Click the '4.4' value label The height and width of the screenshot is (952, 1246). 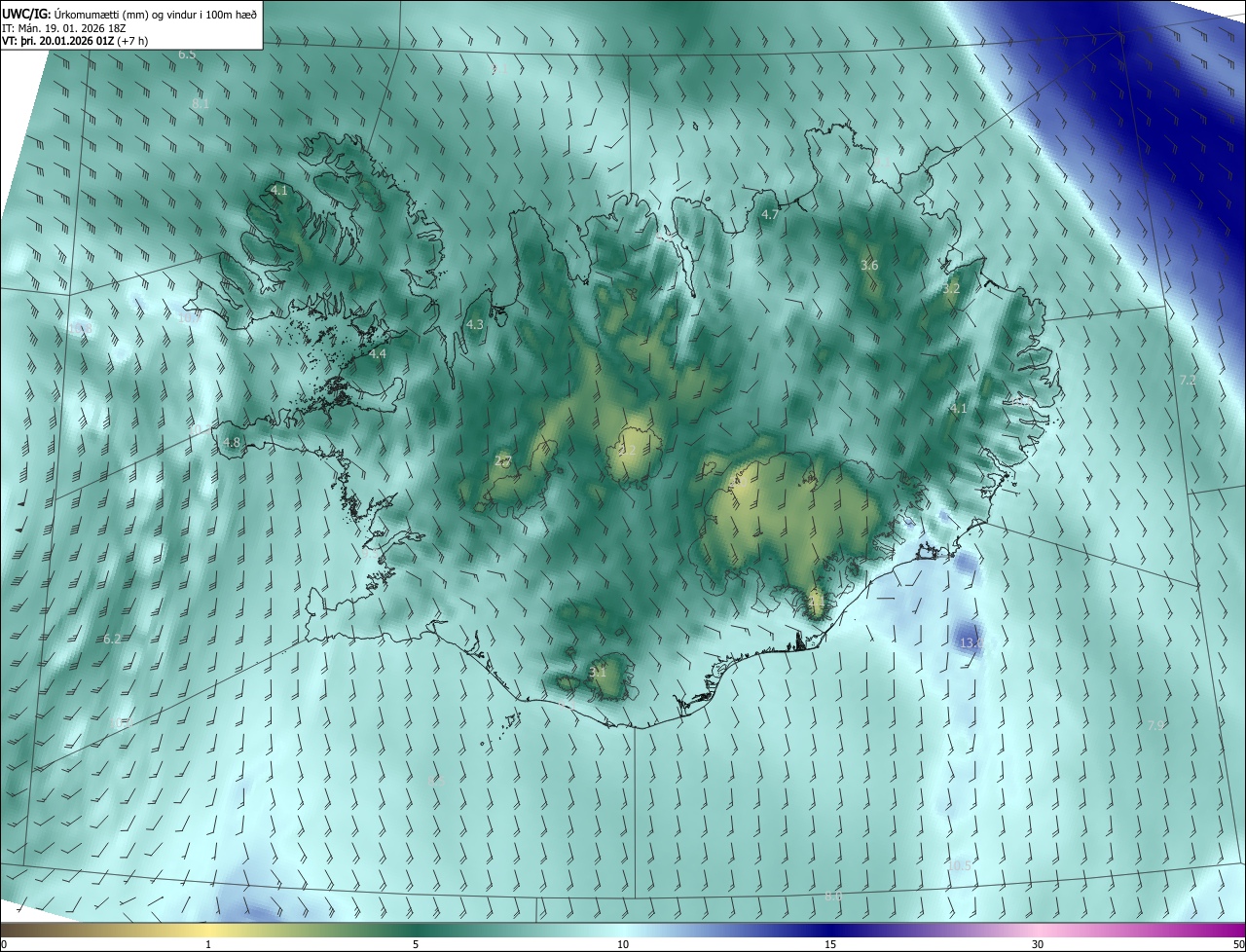tap(378, 354)
